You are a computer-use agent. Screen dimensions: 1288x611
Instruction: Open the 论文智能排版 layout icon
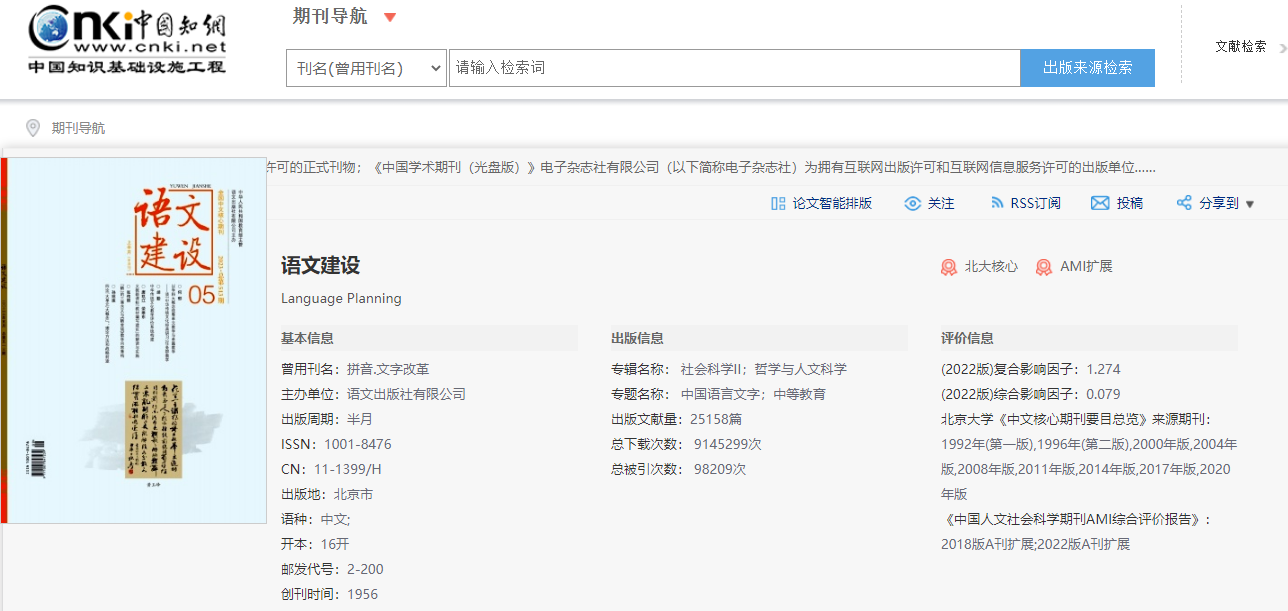(x=778, y=203)
